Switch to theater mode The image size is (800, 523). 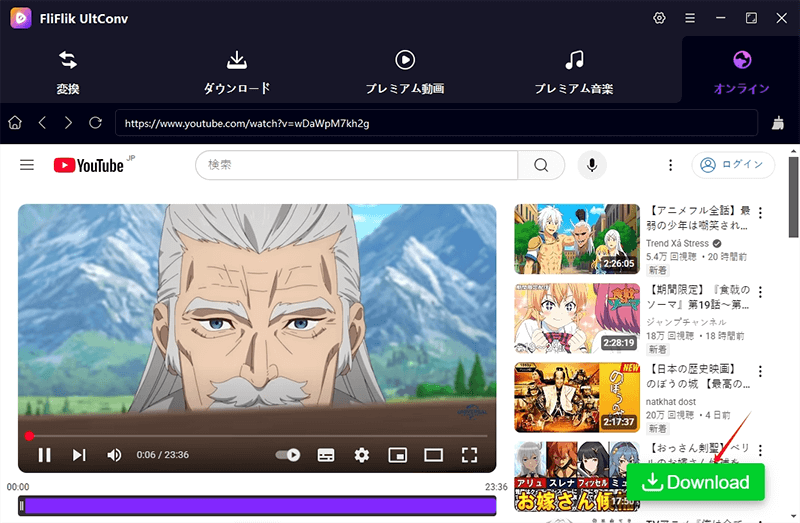pos(434,455)
